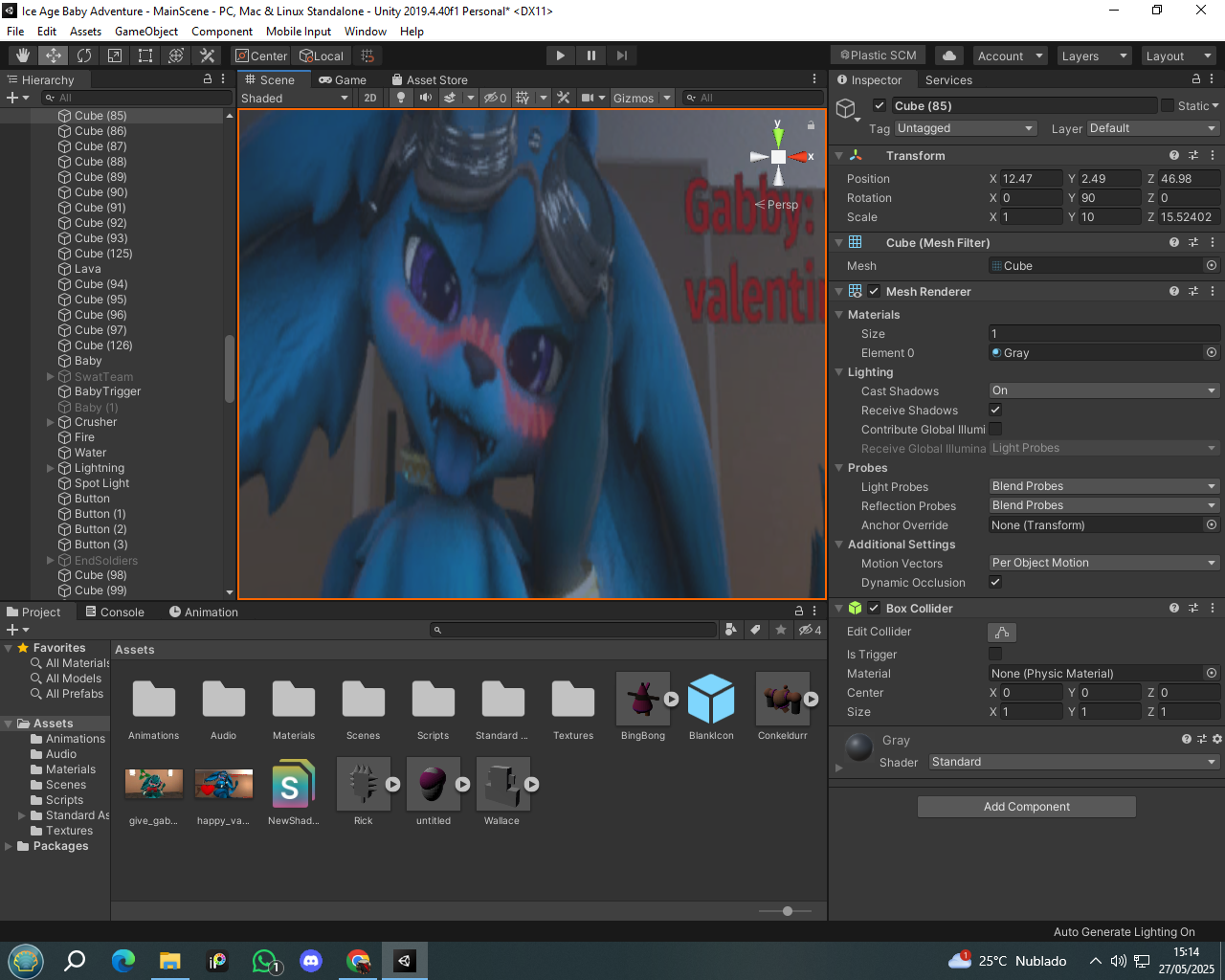Viewport: 1225px width, 980px height.
Task: Toggle Cube (85) active checkbox
Action: click(880, 105)
